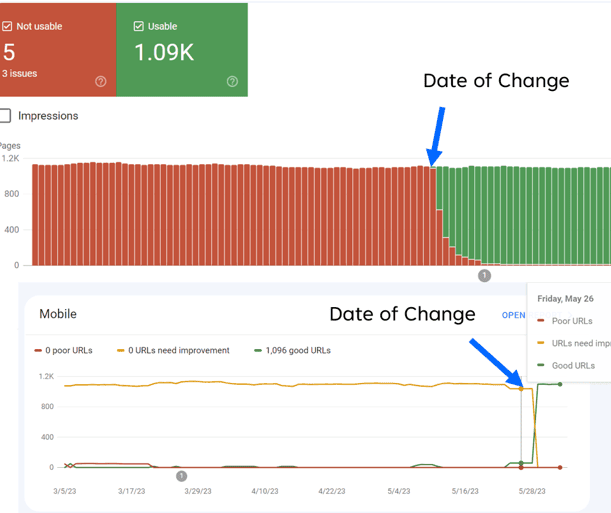Click the red data point at chart end
611x513 pixels.
coord(560,467)
